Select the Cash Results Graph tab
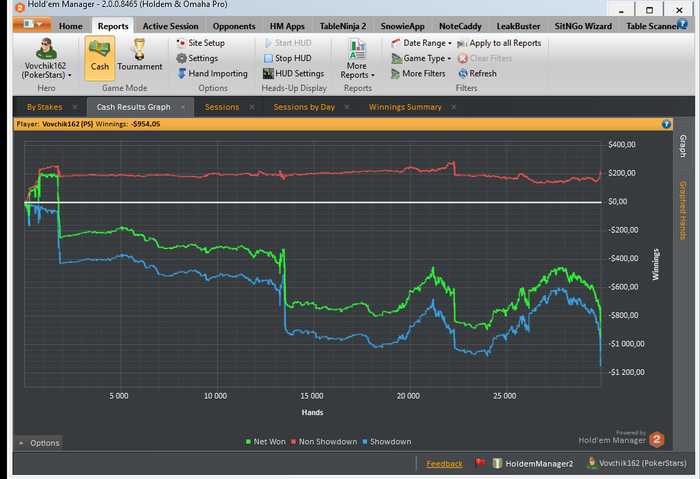 tap(133, 107)
